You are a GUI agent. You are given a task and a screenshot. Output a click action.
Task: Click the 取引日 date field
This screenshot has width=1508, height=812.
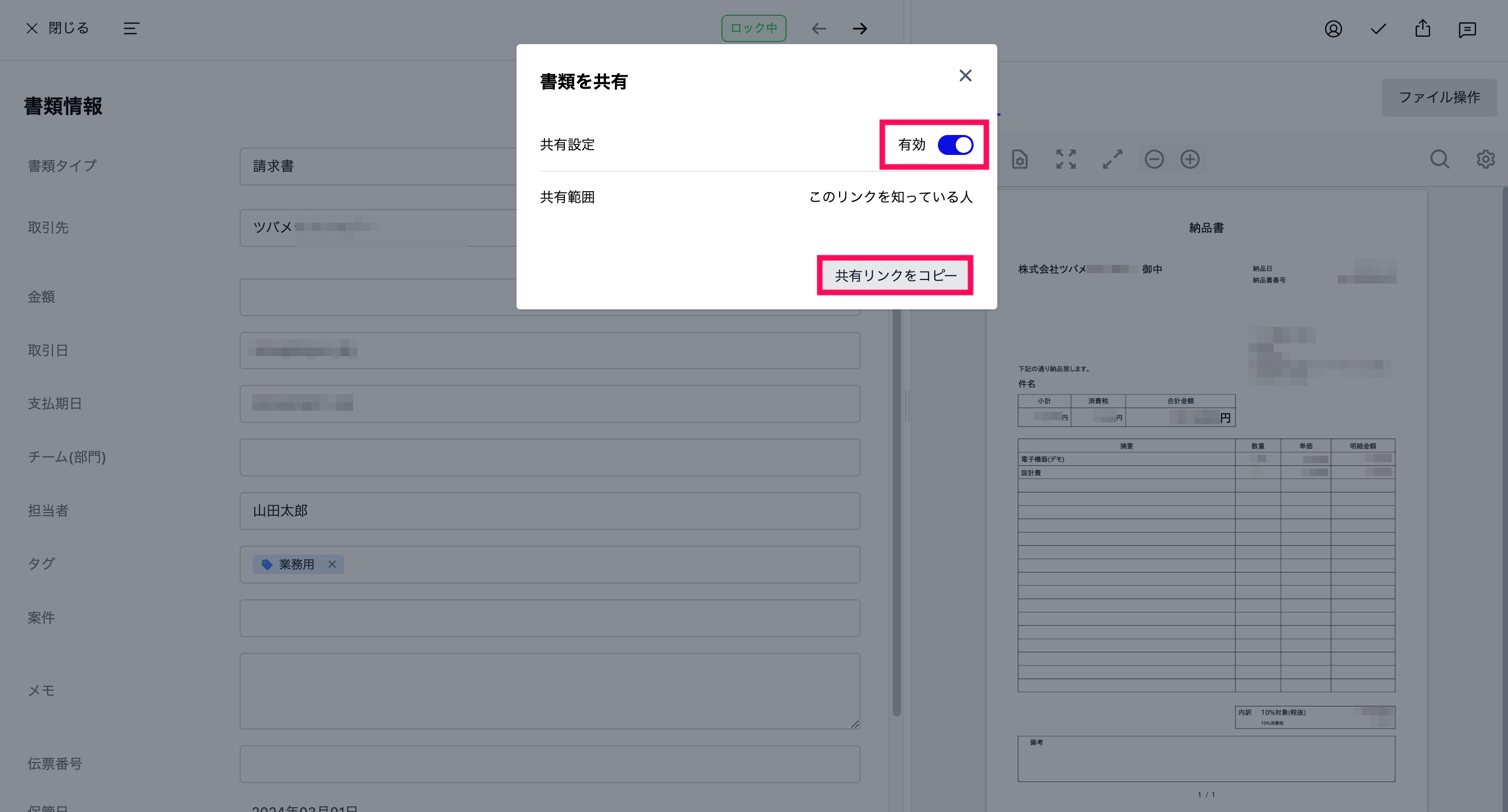pos(550,350)
